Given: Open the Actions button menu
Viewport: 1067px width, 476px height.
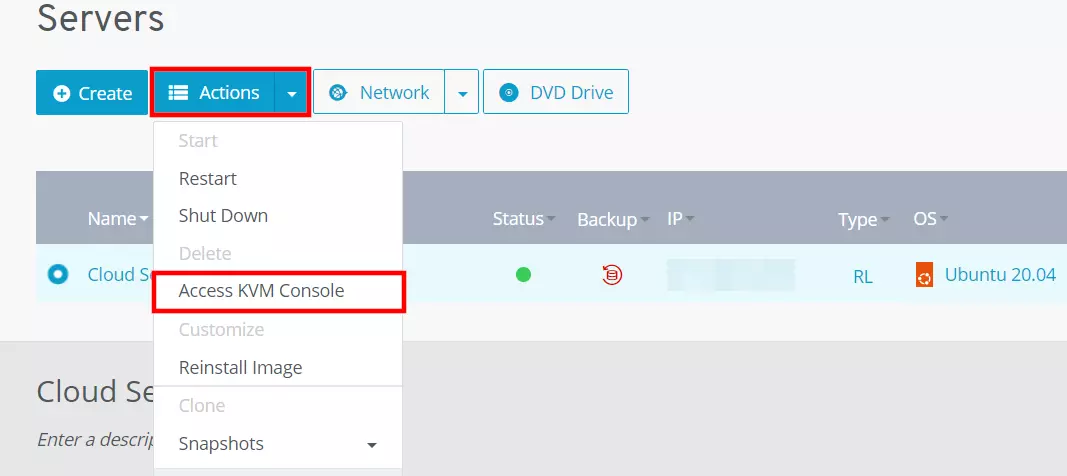Looking at the screenshot, I should (x=214, y=92).
